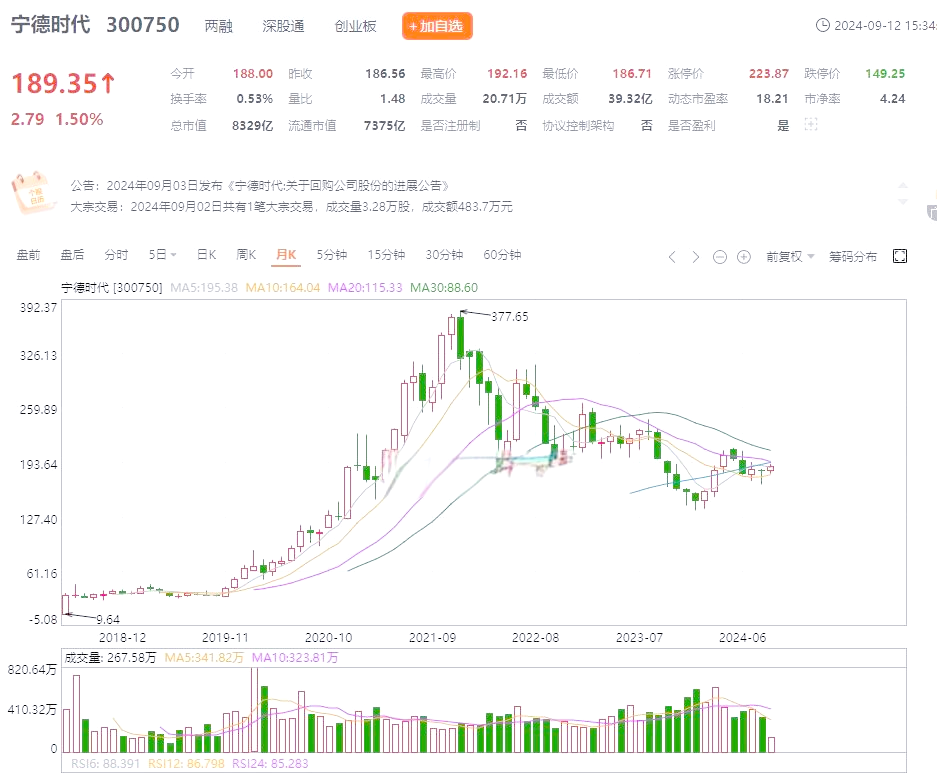Screen dimensions: 937x773
Task: Click the 换手率 0.53% value
Action: [255, 99]
